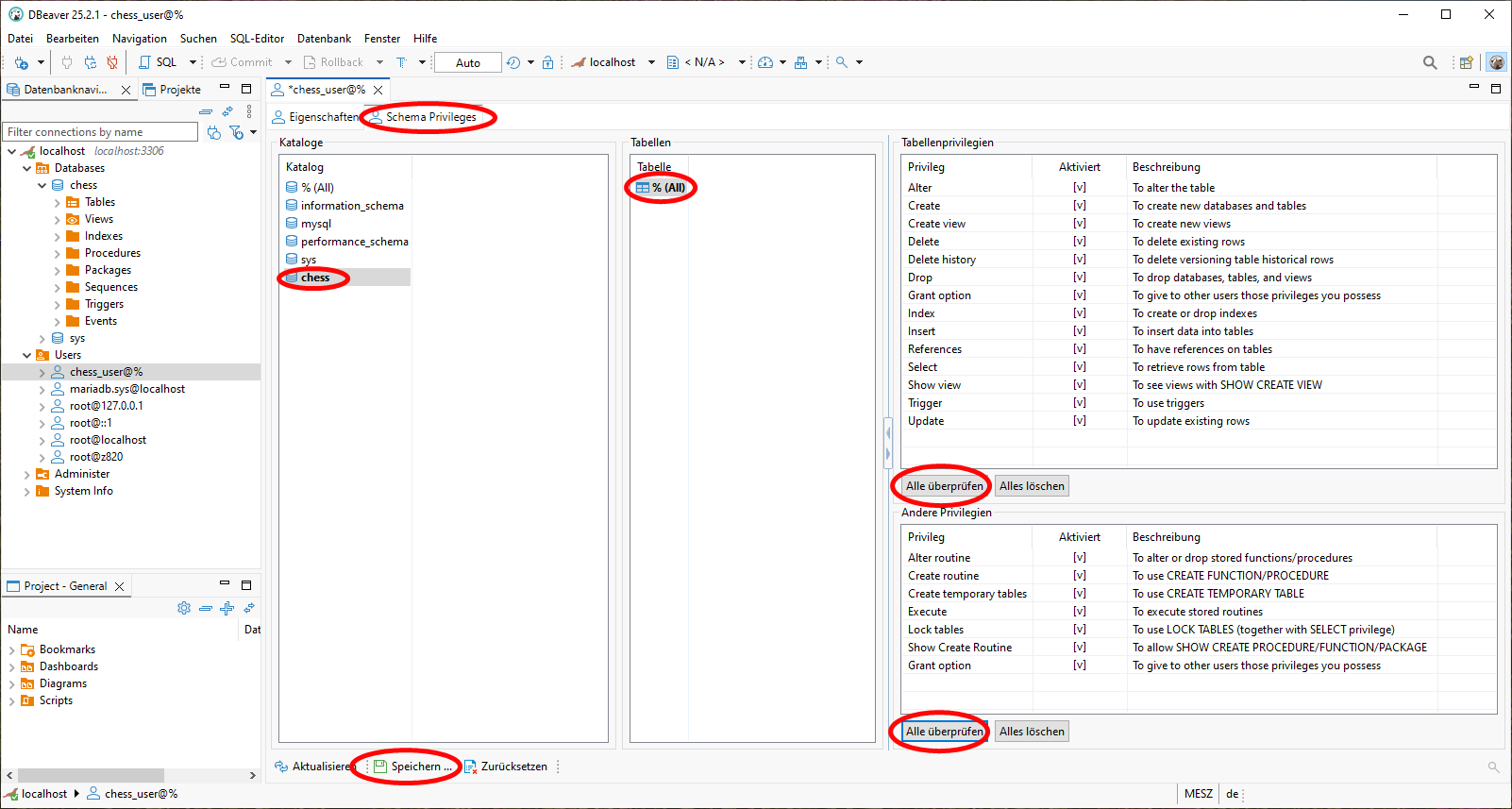Click the Project panel settings gear icon
The image size is (1512, 809).
point(184,608)
